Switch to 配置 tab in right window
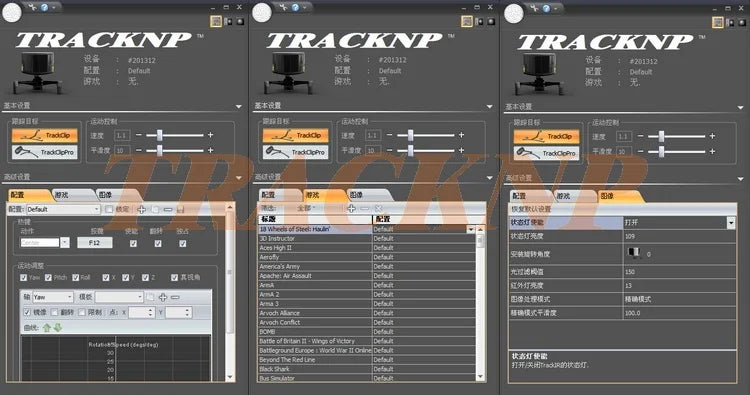 pos(529,196)
